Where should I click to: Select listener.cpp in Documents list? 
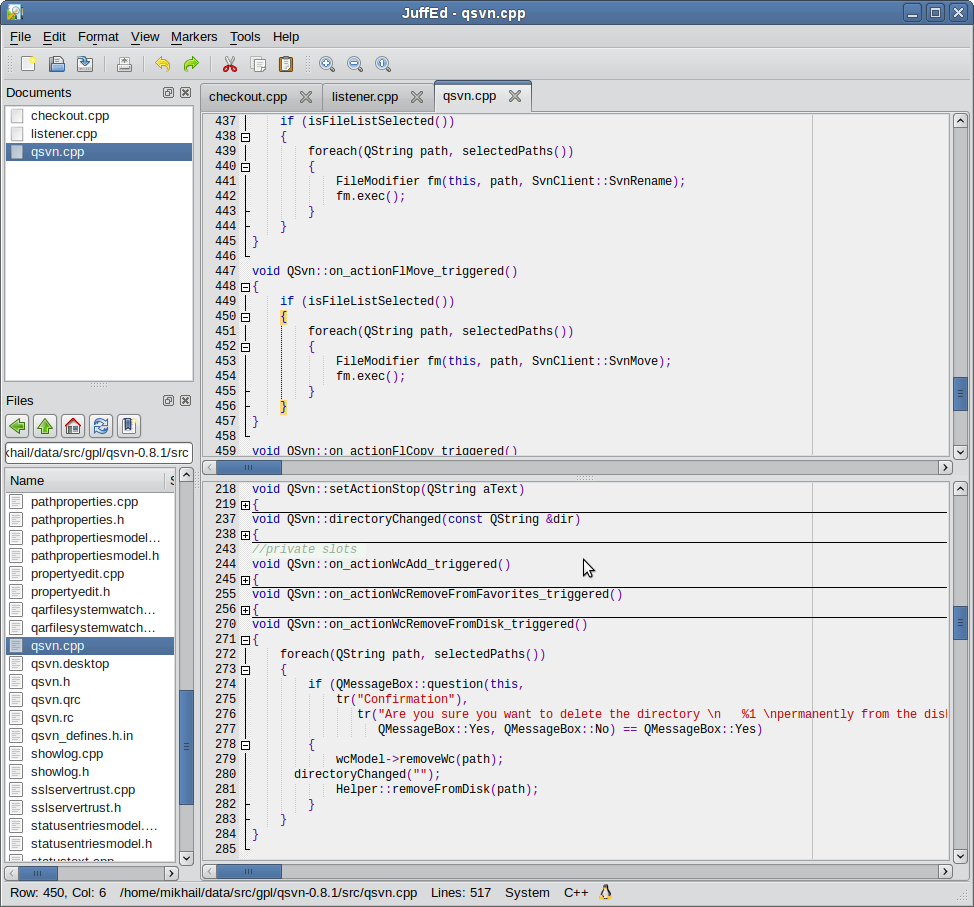coord(99,134)
